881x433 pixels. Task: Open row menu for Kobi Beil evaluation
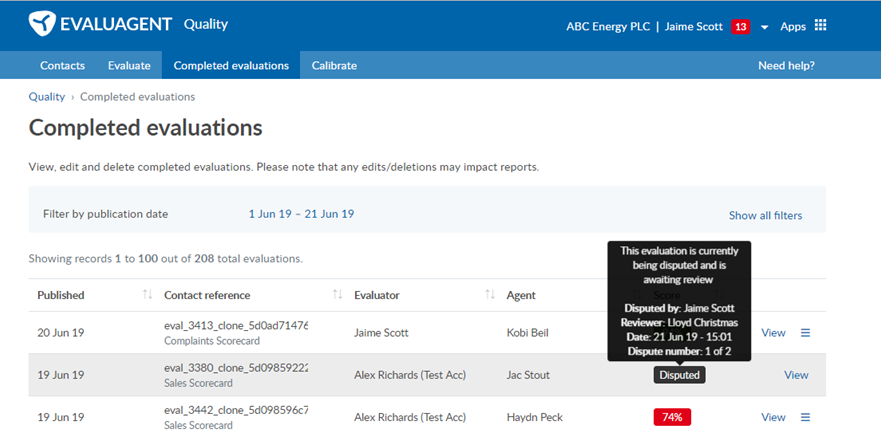(x=805, y=332)
